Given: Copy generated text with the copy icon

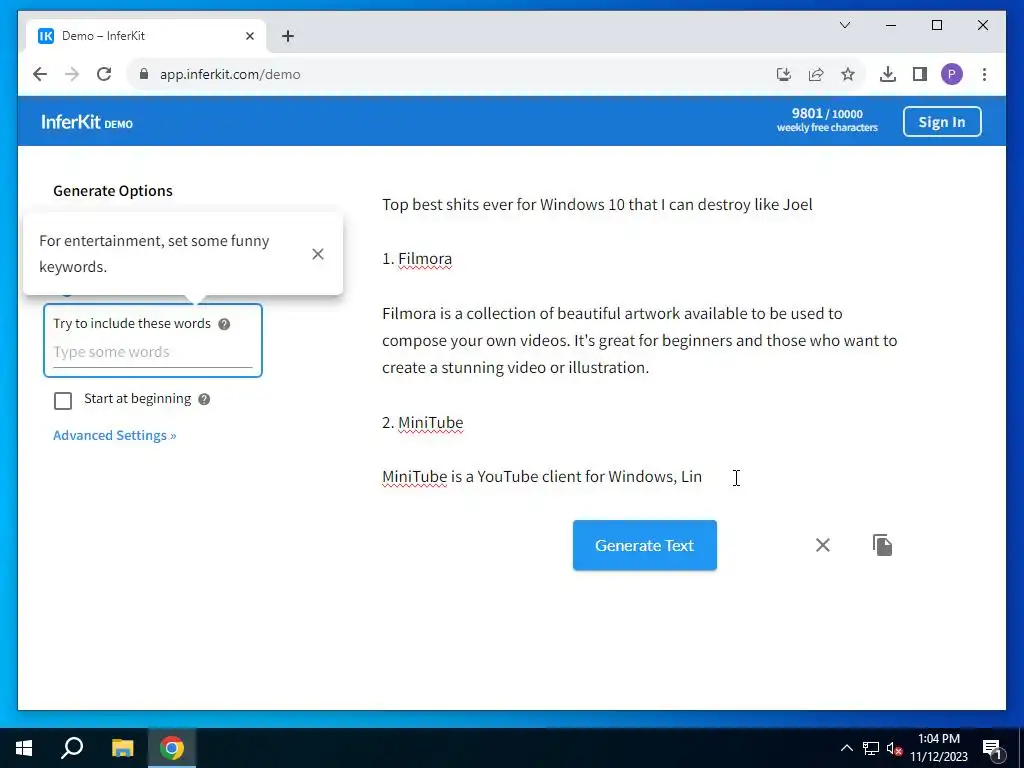Looking at the screenshot, I should [882, 545].
